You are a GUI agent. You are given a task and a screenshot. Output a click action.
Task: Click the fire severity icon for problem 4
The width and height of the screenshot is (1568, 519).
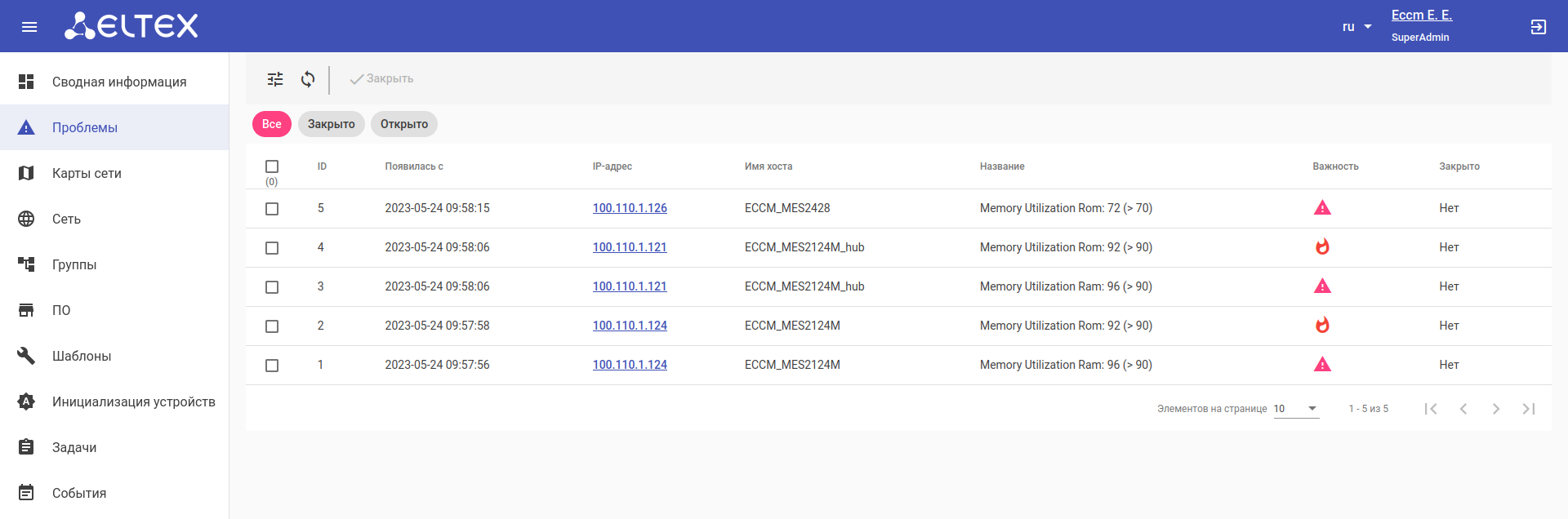point(1322,247)
